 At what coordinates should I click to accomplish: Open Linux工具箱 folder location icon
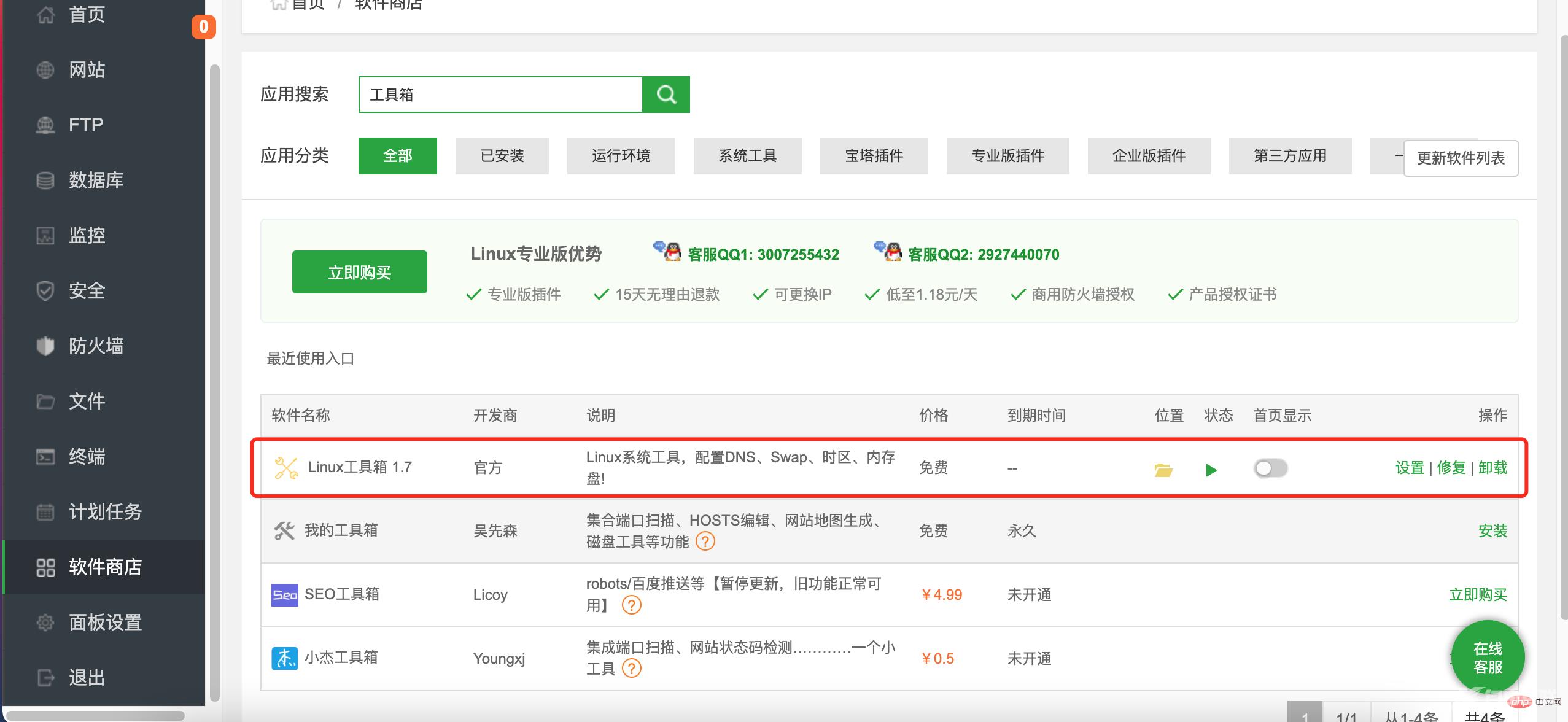pos(1165,470)
